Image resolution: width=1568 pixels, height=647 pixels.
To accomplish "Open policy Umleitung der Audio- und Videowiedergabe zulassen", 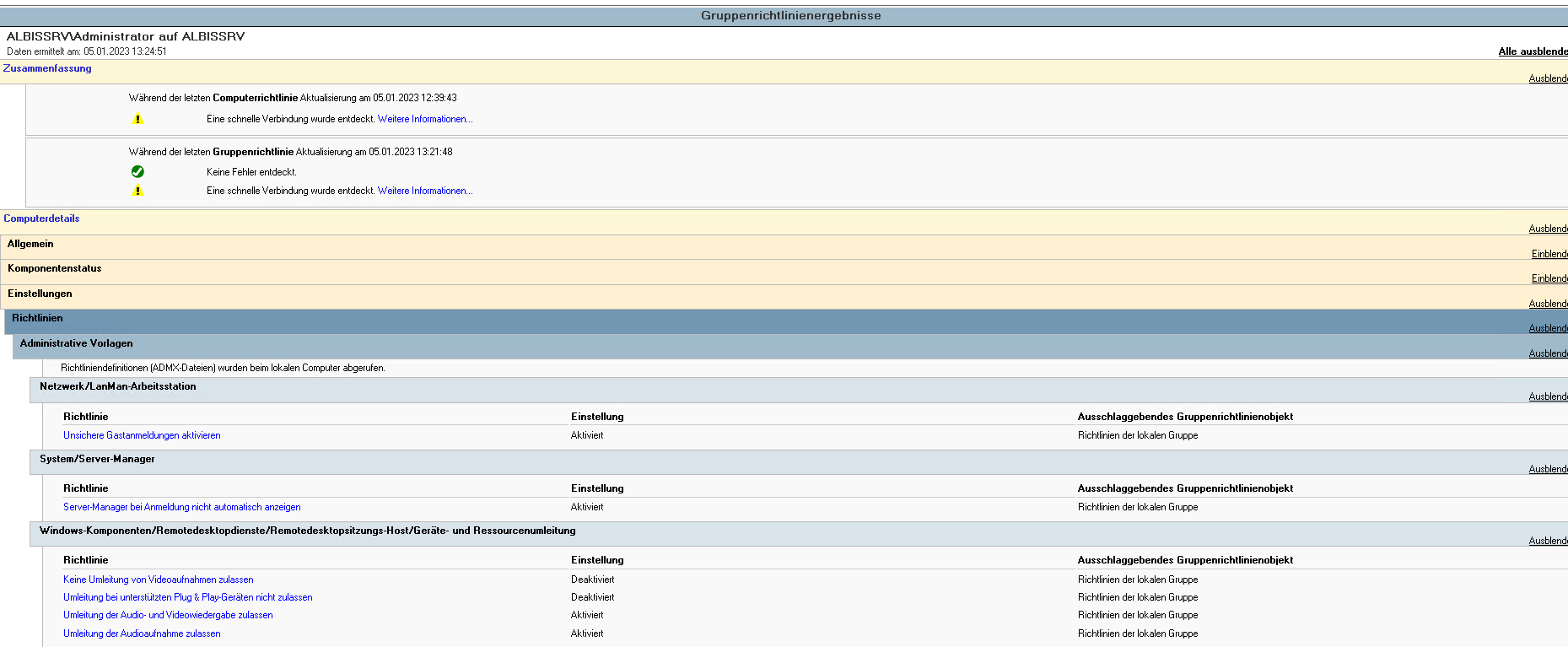I will (x=168, y=615).
